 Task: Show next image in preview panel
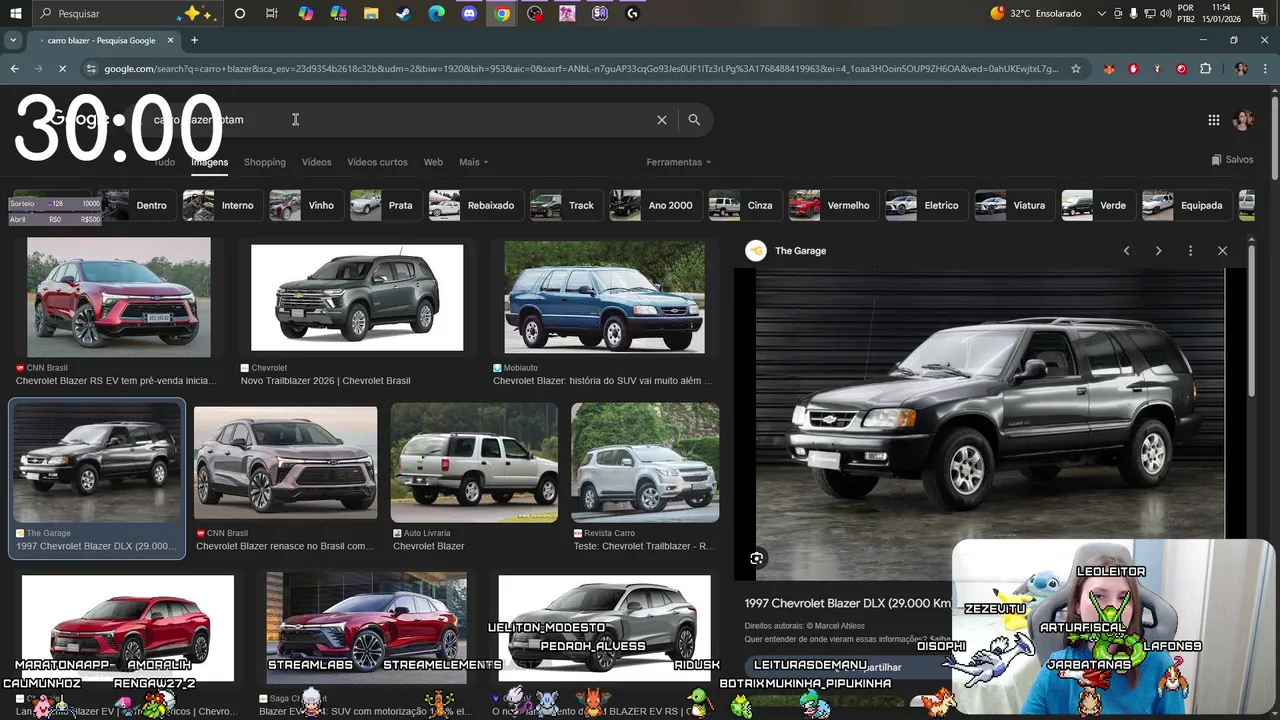[1158, 251]
